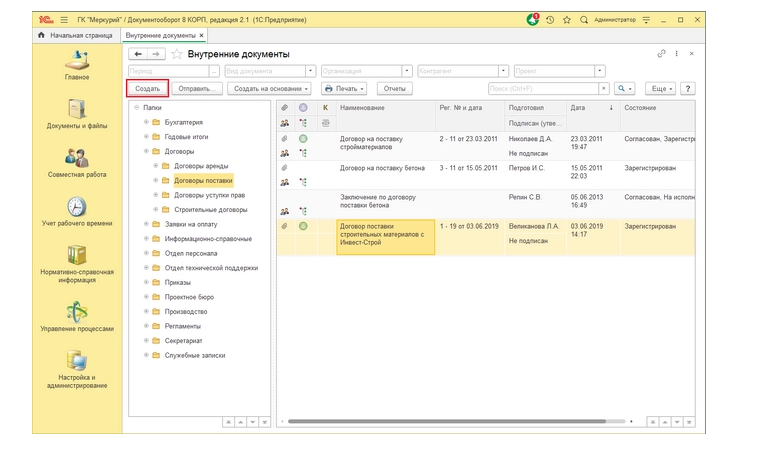Screen dimensions: 767x449
Task: Select Строительные договоры folder
Action: (210, 209)
